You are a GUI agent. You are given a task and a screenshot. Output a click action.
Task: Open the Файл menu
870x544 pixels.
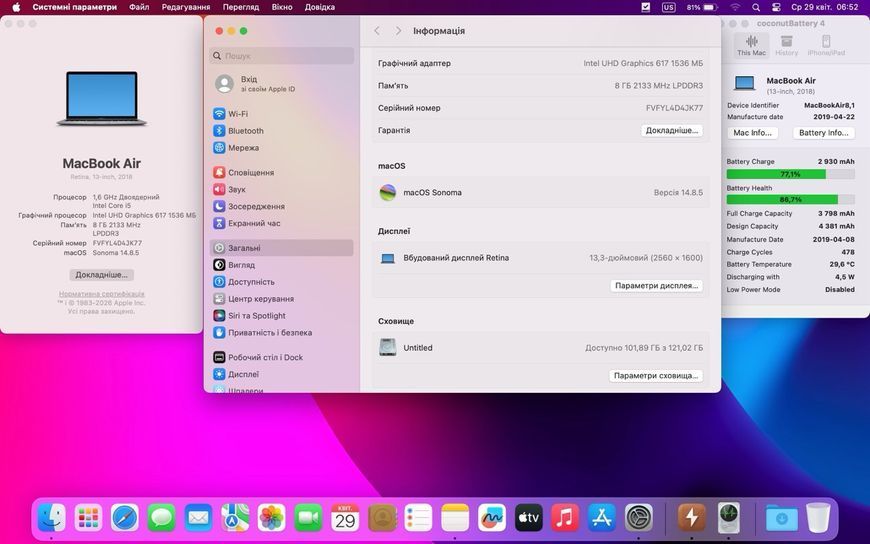[x=139, y=7]
